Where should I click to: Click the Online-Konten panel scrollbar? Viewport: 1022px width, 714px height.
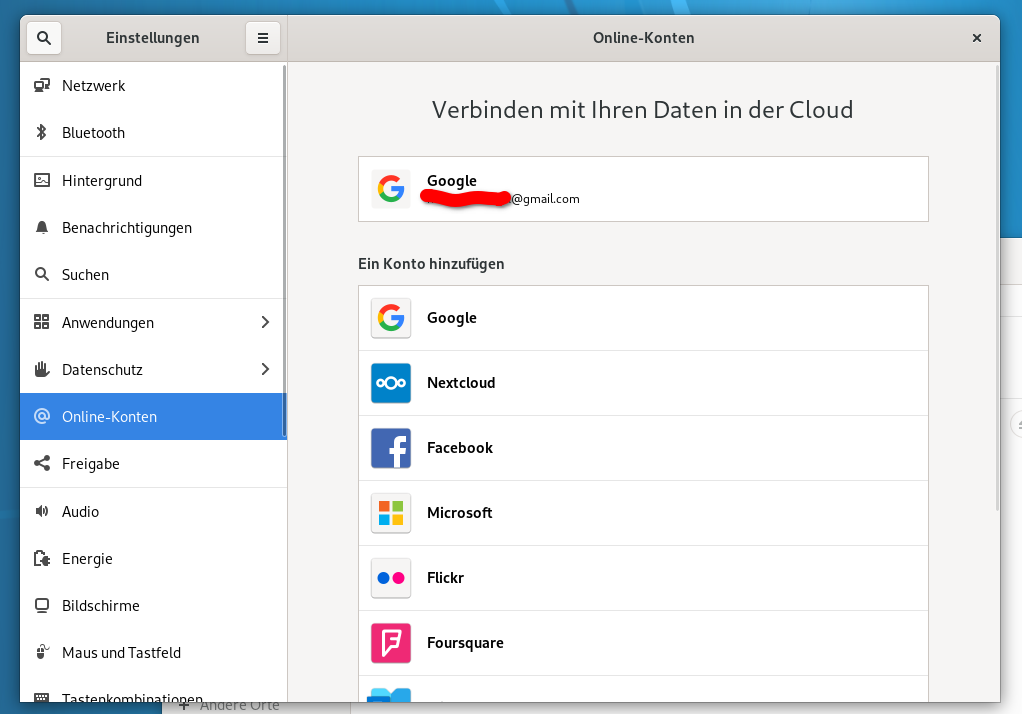(997, 287)
